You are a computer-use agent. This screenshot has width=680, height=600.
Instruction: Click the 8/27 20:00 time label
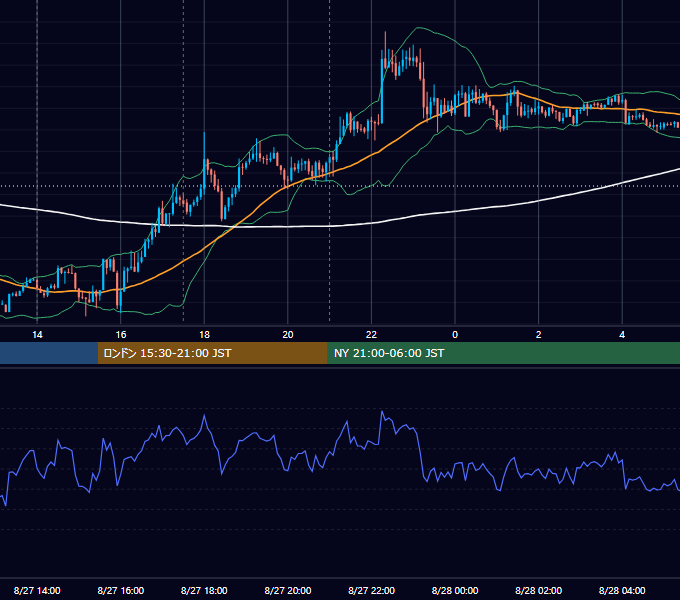coord(288,590)
